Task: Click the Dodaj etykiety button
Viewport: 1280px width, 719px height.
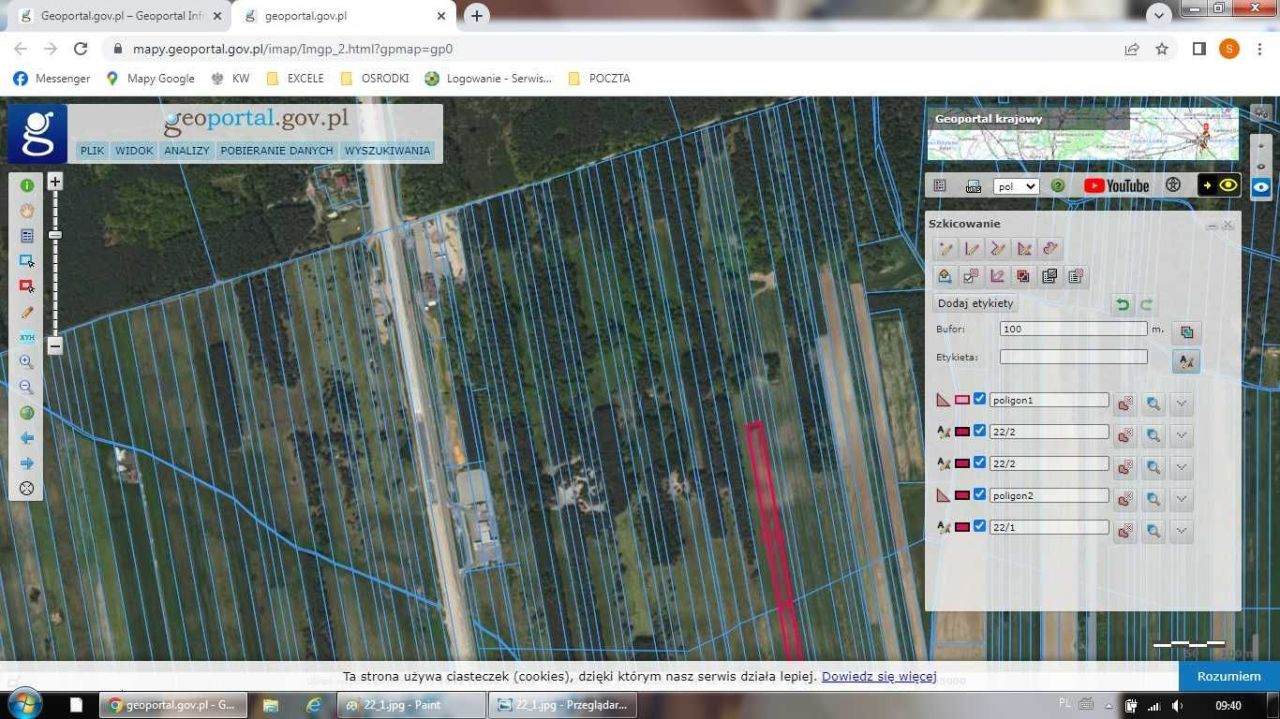Action: tap(975, 303)
